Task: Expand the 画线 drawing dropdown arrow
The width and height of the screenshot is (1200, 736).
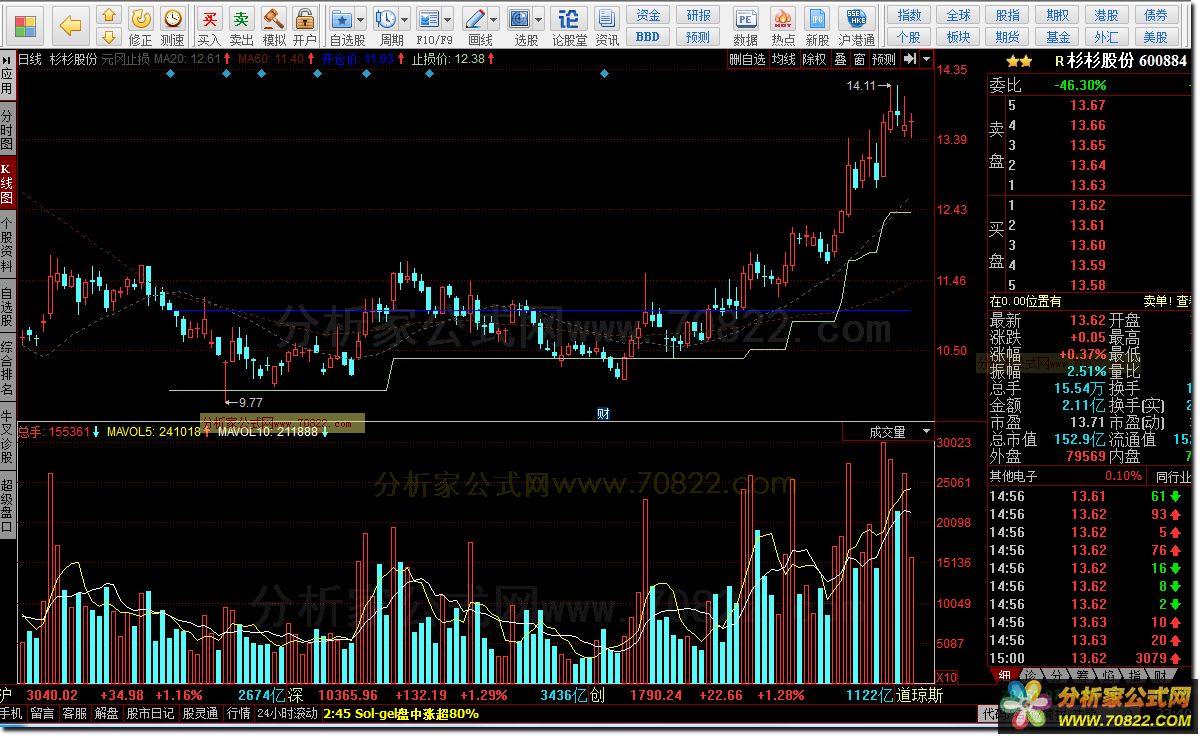Action: click(x=494, y=18)
